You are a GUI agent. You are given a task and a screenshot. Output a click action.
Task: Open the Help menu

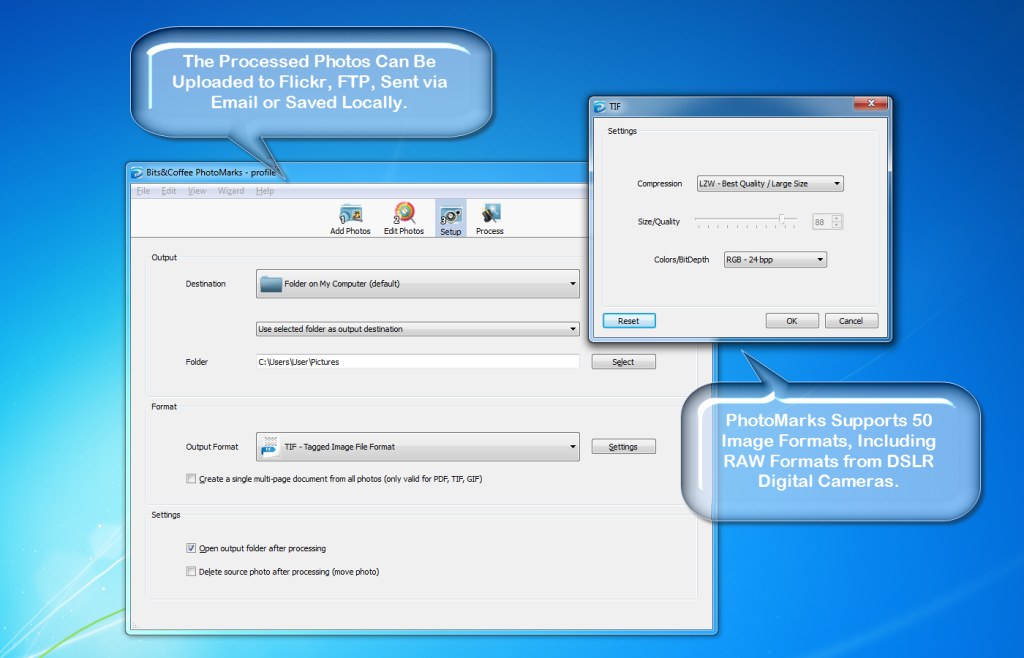pyautogui.click(x=264, y=191)
